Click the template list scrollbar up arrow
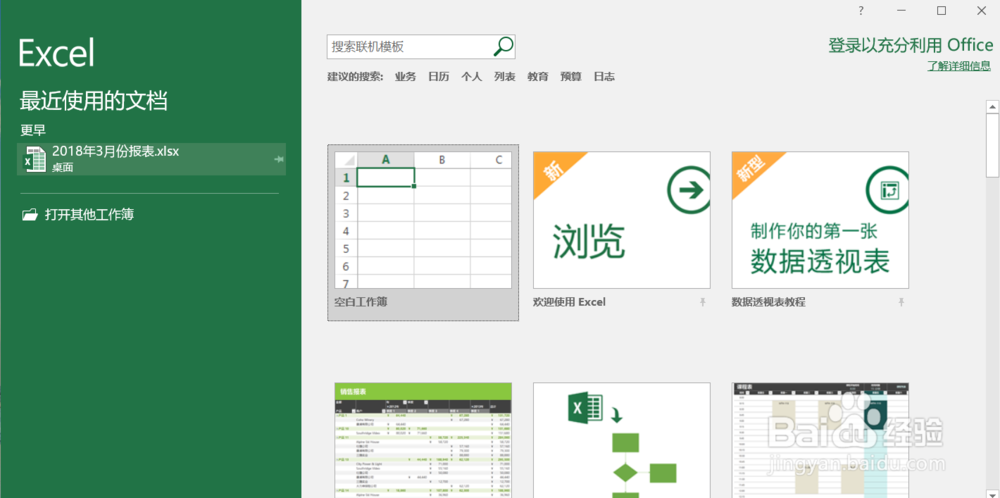The width and height of the screenshot is (1000, 498). pos(992,106)
